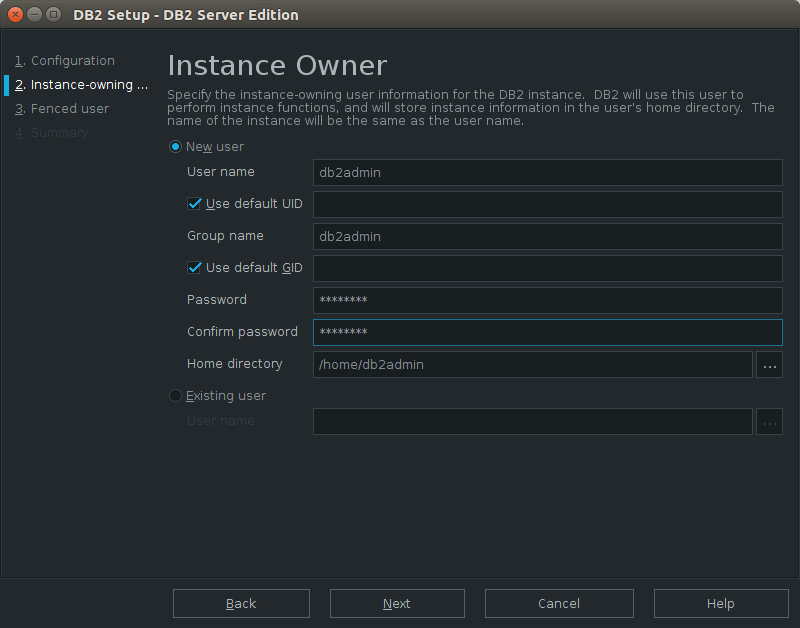Go to the Fenced user step
The width and height of the screenshot is (800, 628).
(62, 109)
